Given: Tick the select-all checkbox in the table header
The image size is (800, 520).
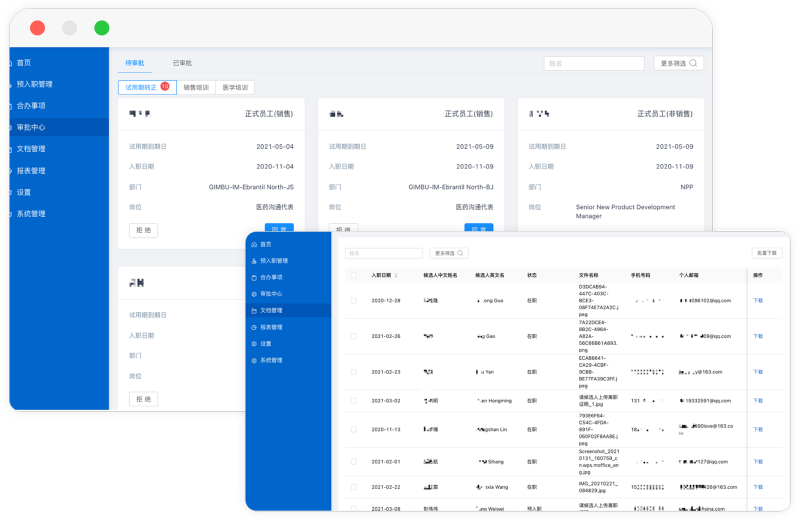Looking at the screenshot, I should [353, 275].
